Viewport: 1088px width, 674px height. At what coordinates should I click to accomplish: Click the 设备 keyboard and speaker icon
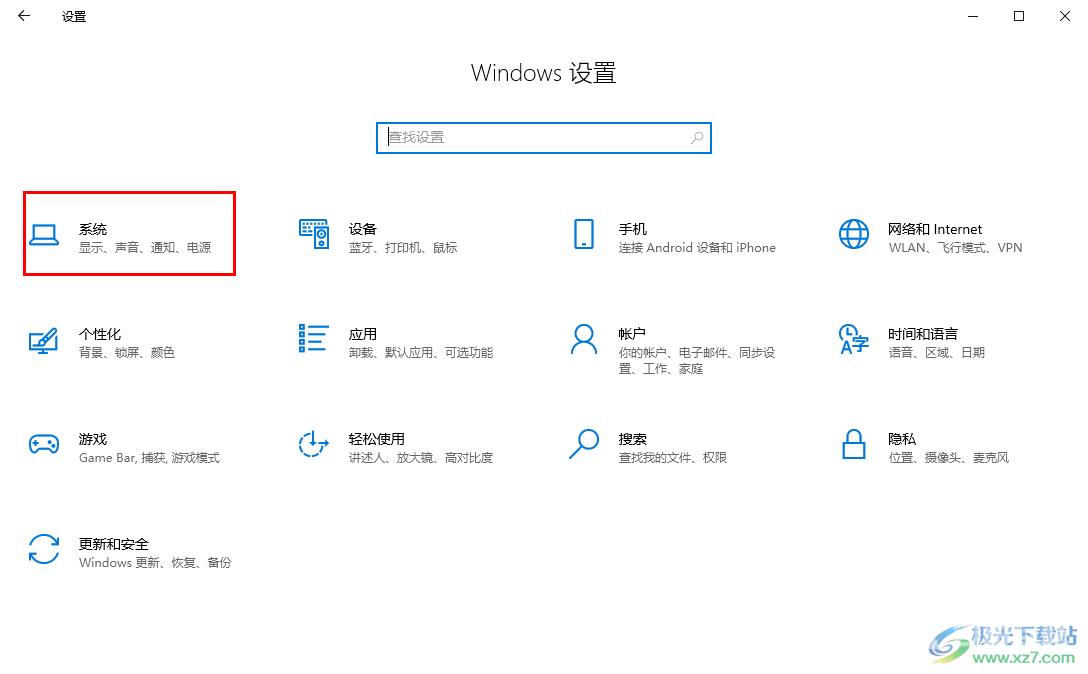click(314, 234)
